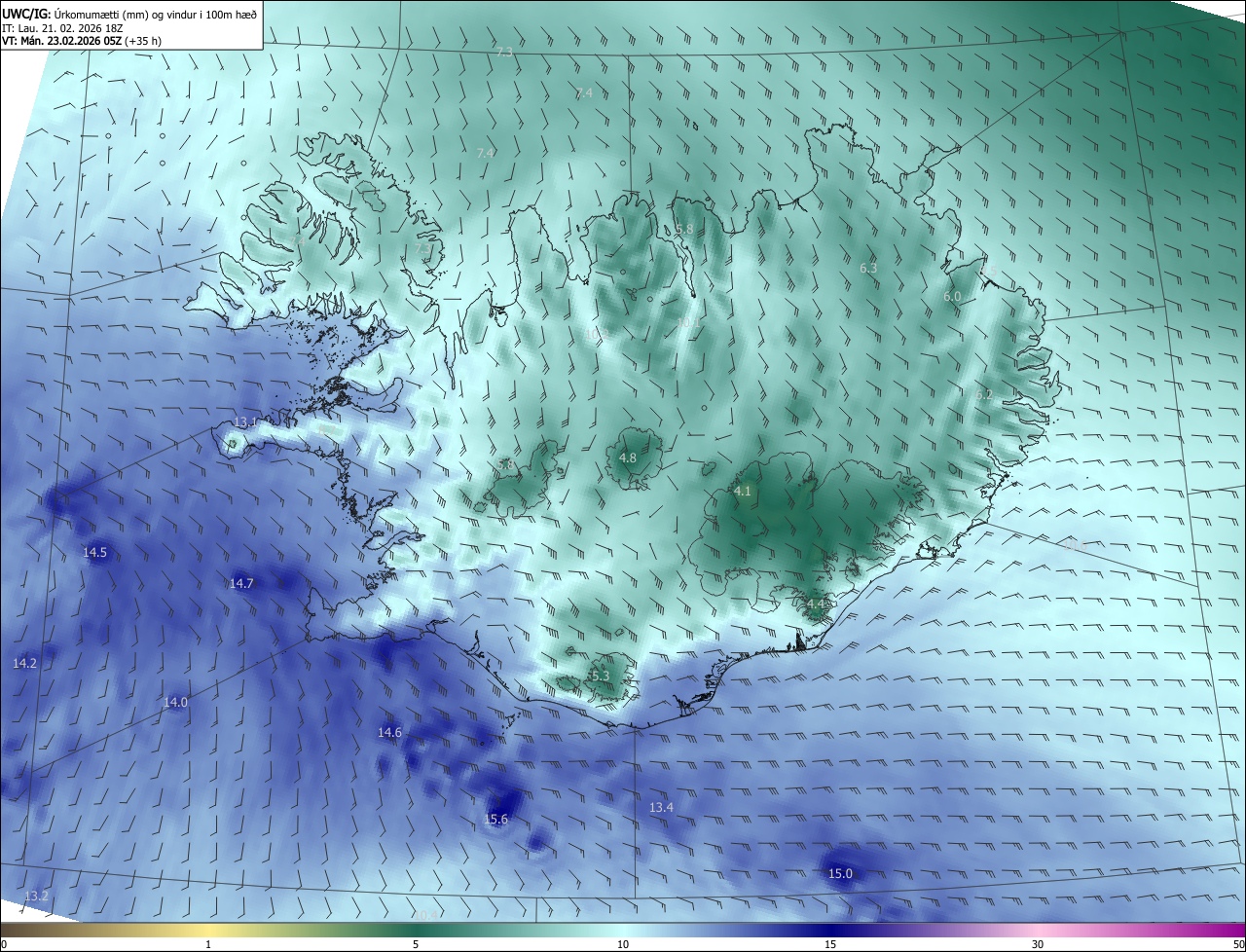Click the 13.1 value label near Snæfellsnes
The image size is (1246, 952).
tap(244, 422)
